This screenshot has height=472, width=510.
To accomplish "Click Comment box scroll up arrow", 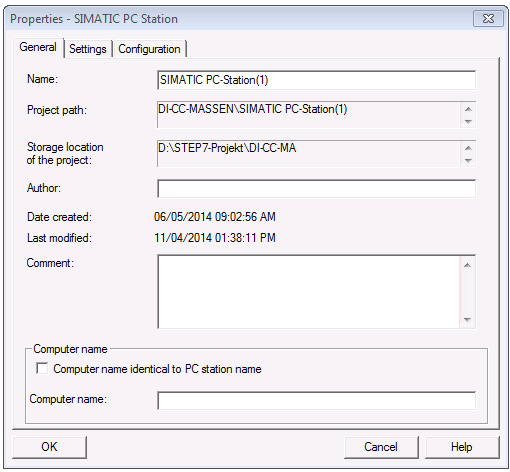I will tap(468, 265).
